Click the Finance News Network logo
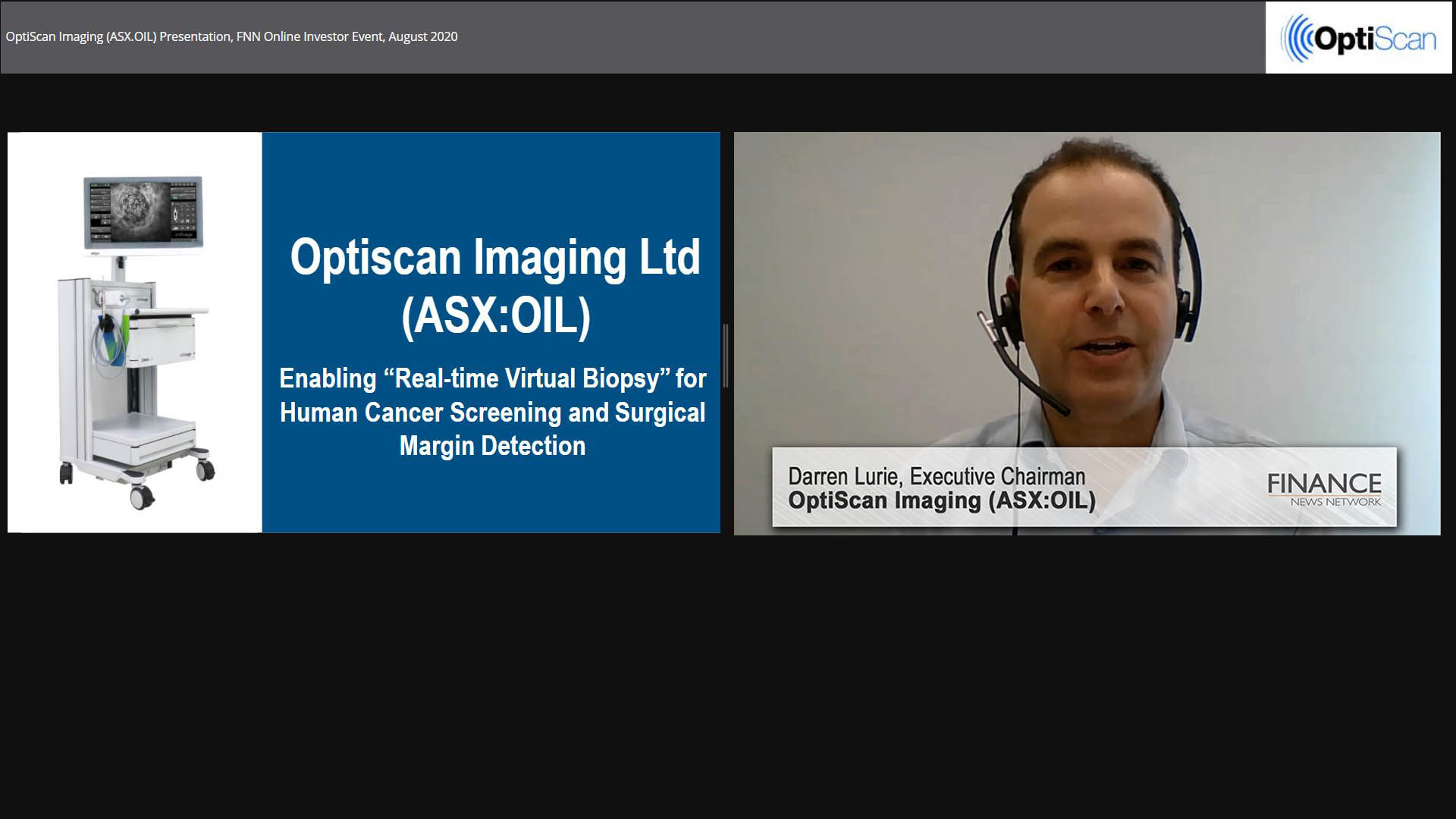 coord(1324,489)
